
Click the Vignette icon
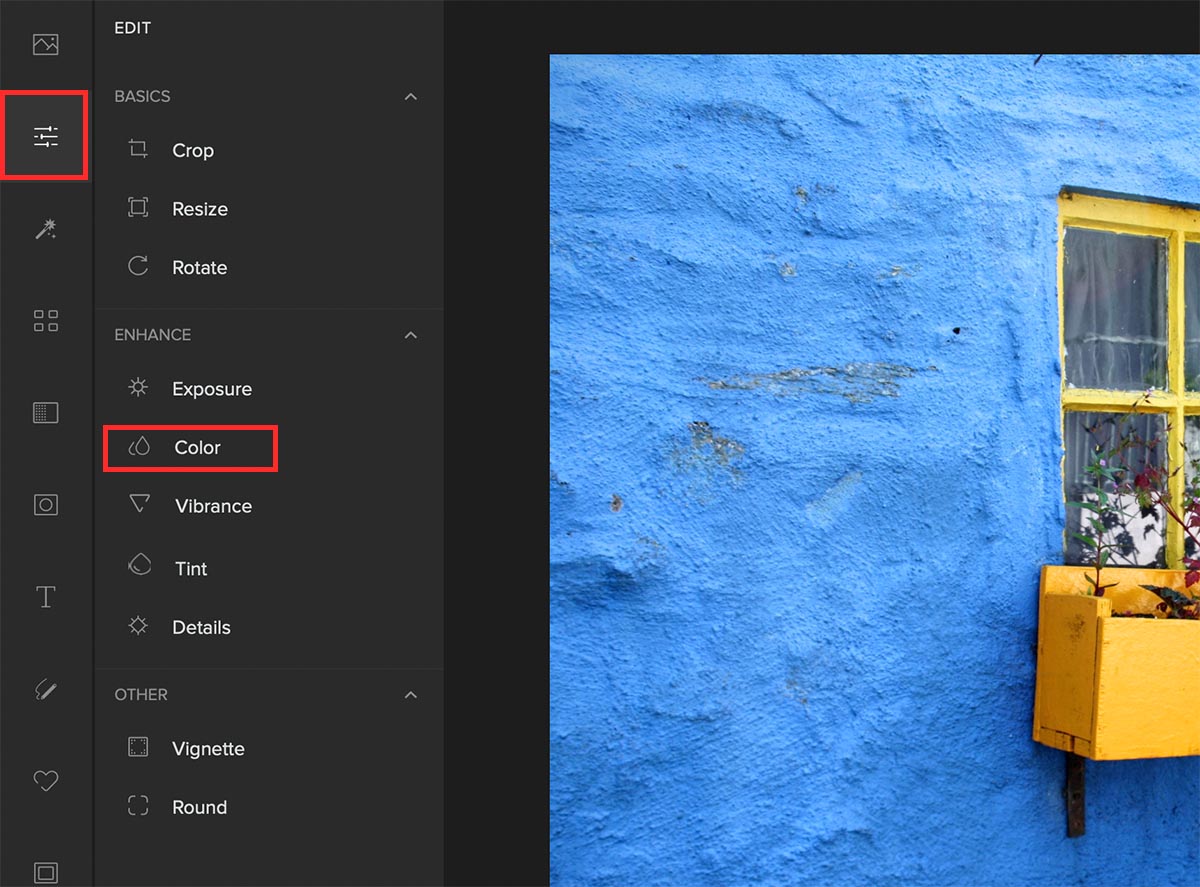[x=138, y=747]
